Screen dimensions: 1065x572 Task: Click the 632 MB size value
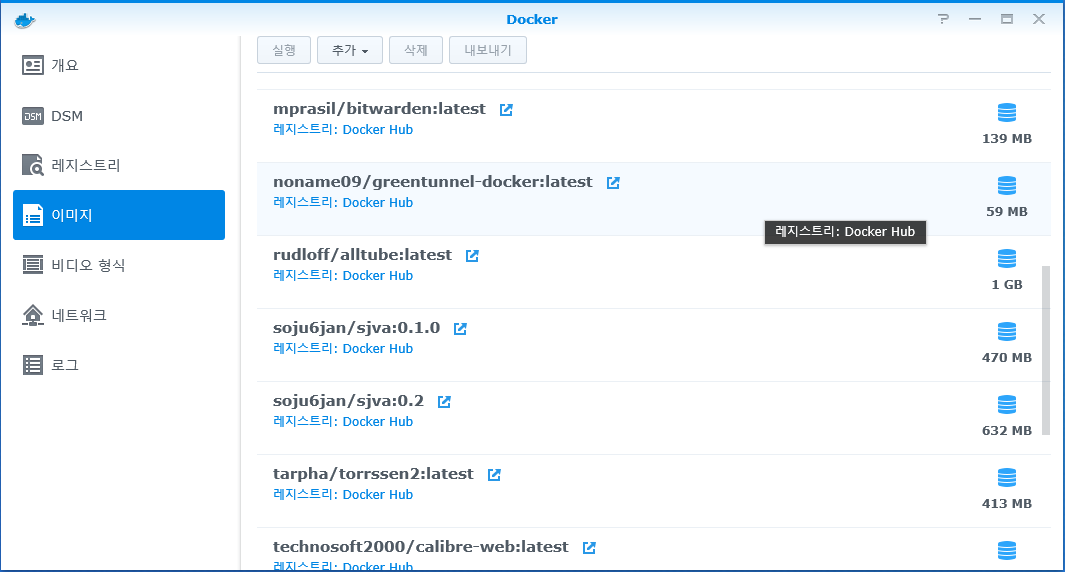[x=1007, y=431]
